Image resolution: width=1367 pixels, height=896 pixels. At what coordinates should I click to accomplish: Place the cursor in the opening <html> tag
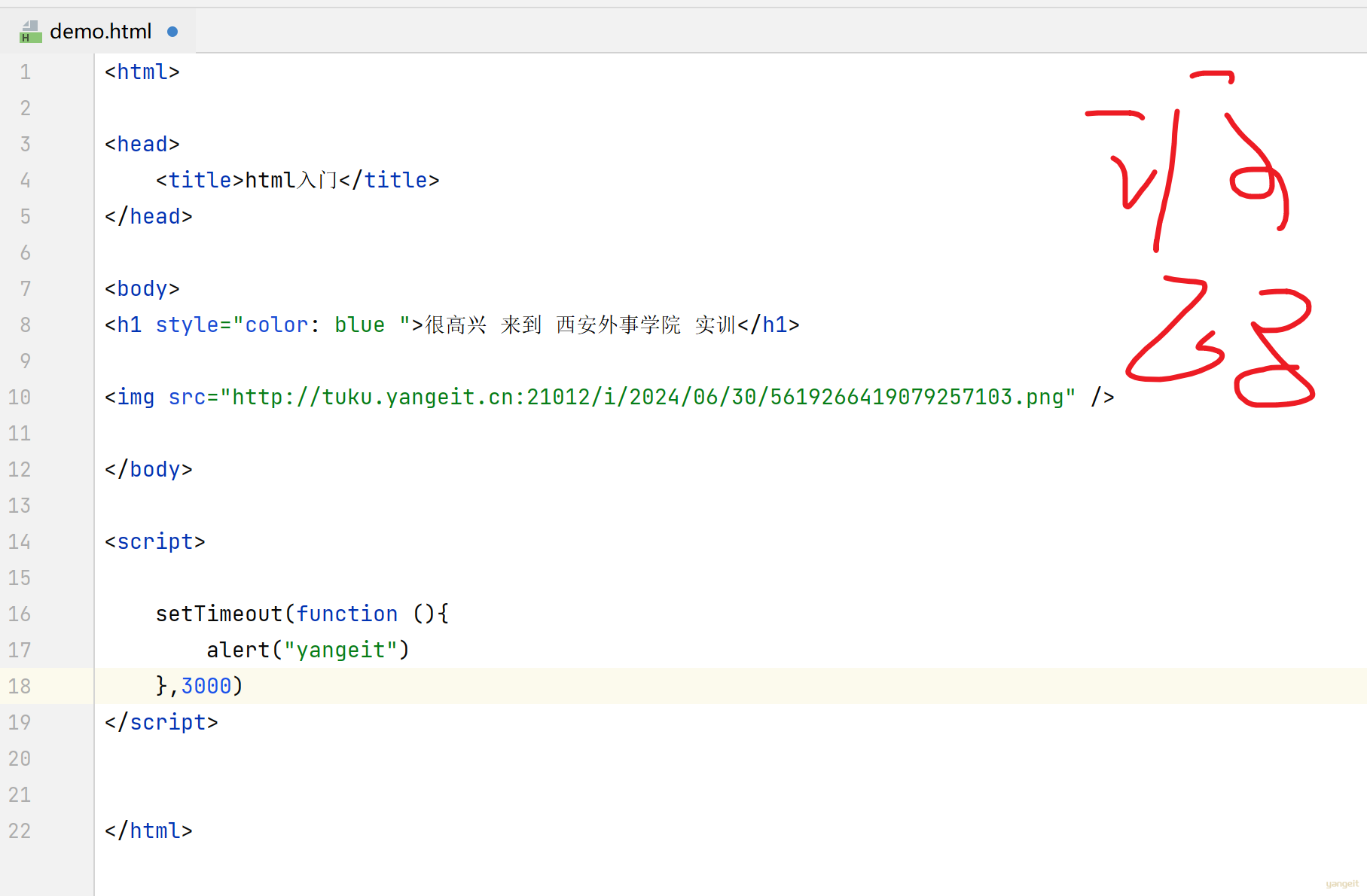[142, 72]
